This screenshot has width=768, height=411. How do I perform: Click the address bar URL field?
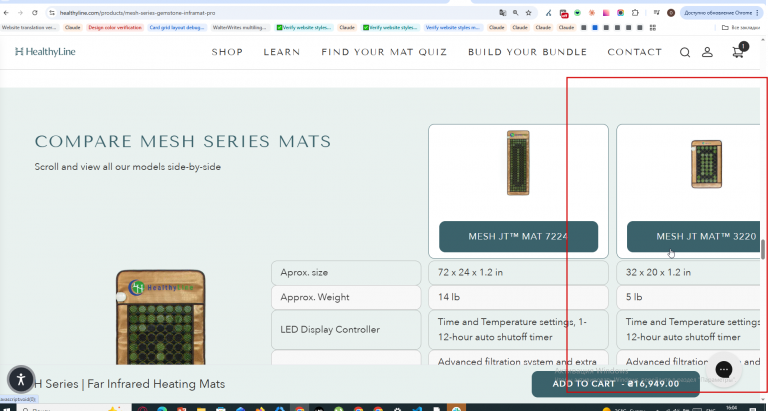coord(274,13)
